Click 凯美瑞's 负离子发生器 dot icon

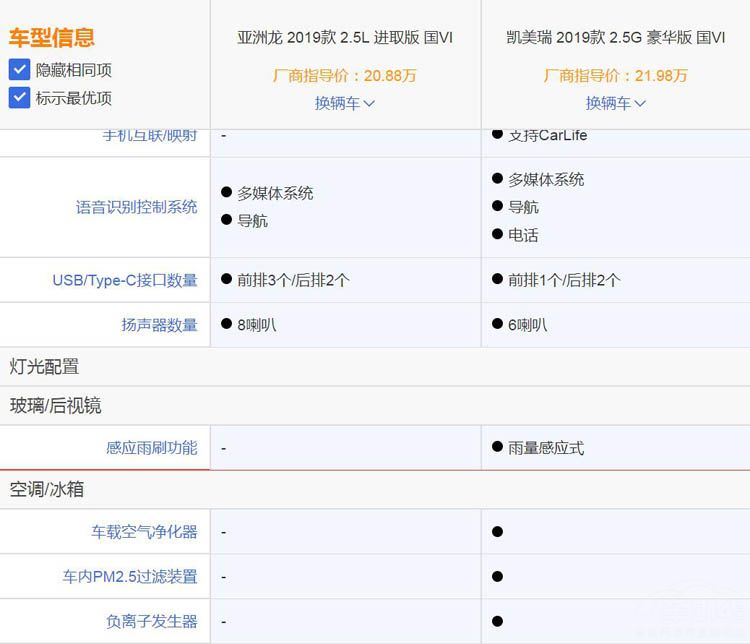pyautogui.click(x=498, y=621)
